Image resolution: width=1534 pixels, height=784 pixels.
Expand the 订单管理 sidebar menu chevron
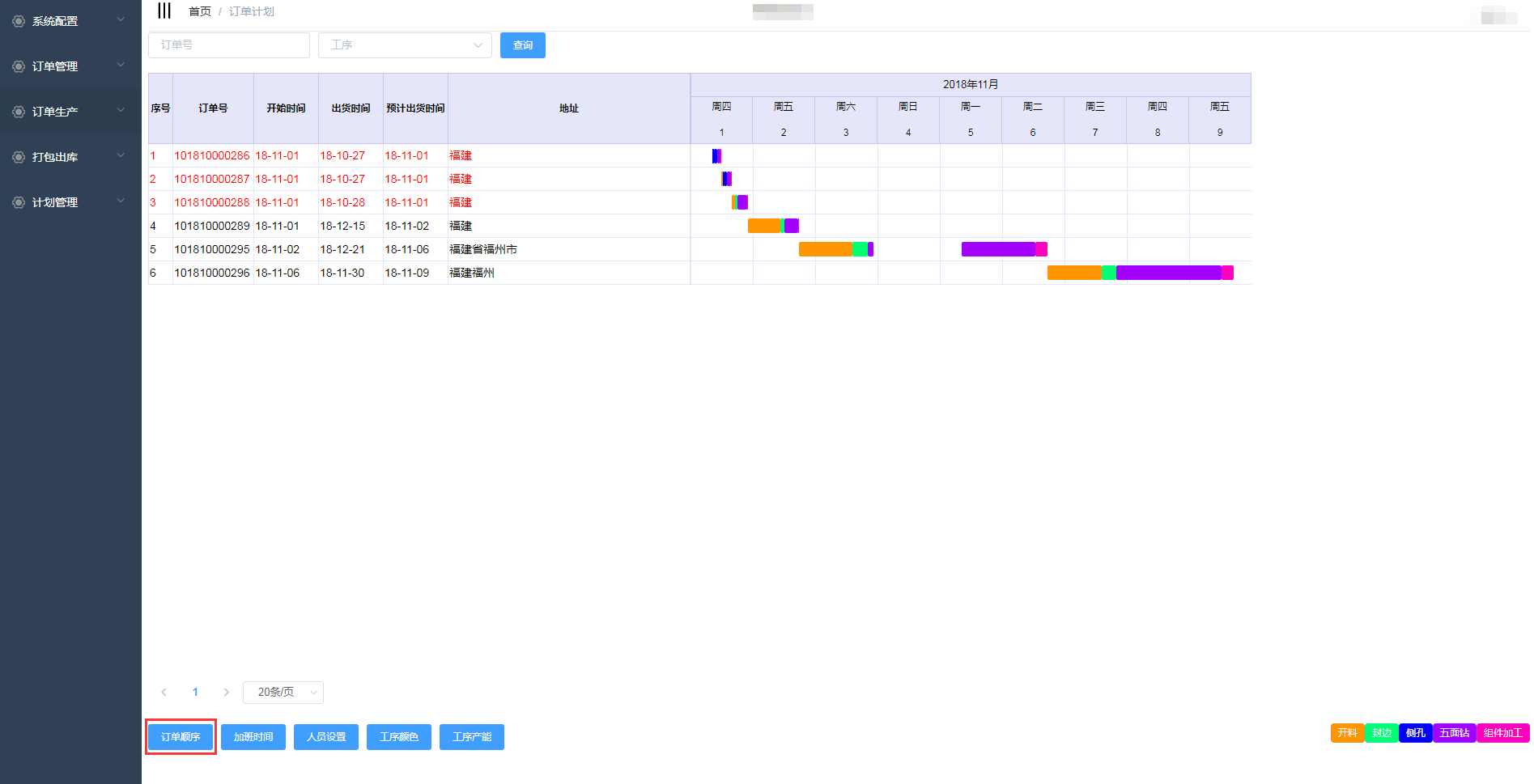pyautogui.click(x=121, y=65)
